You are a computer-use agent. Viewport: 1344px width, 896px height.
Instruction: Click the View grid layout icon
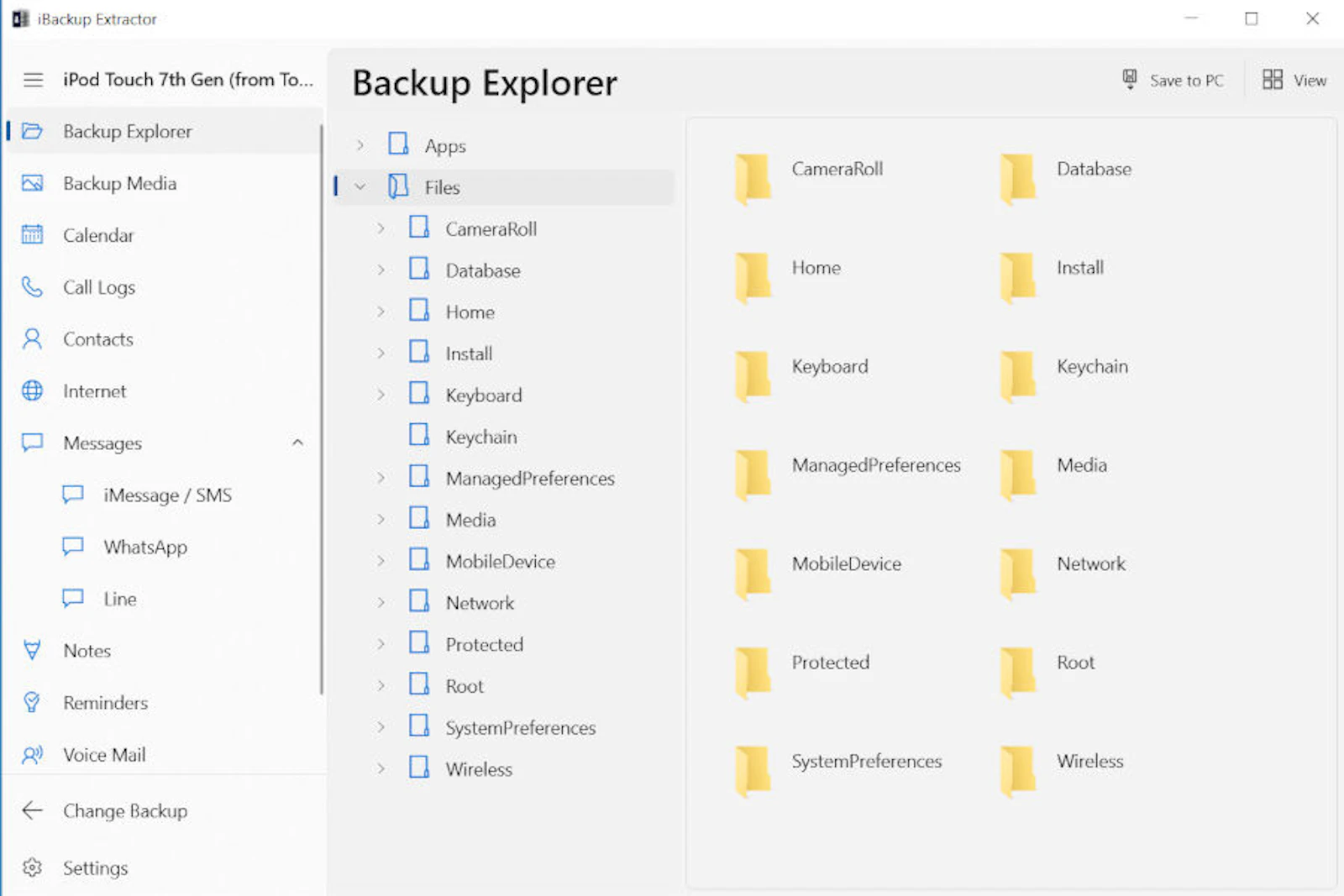1273,79
